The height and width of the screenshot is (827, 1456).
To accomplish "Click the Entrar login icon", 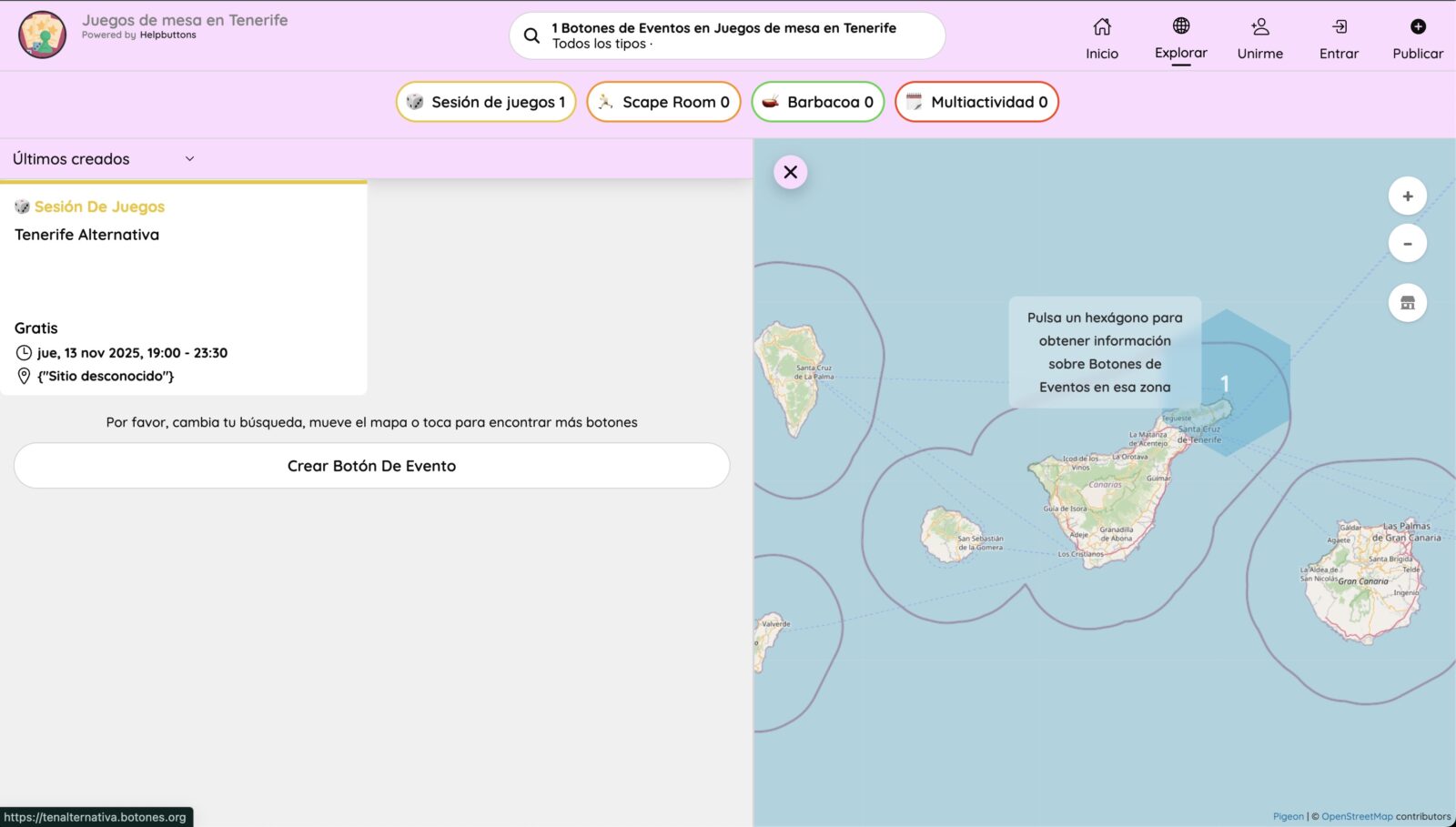I will point(1339,27).
